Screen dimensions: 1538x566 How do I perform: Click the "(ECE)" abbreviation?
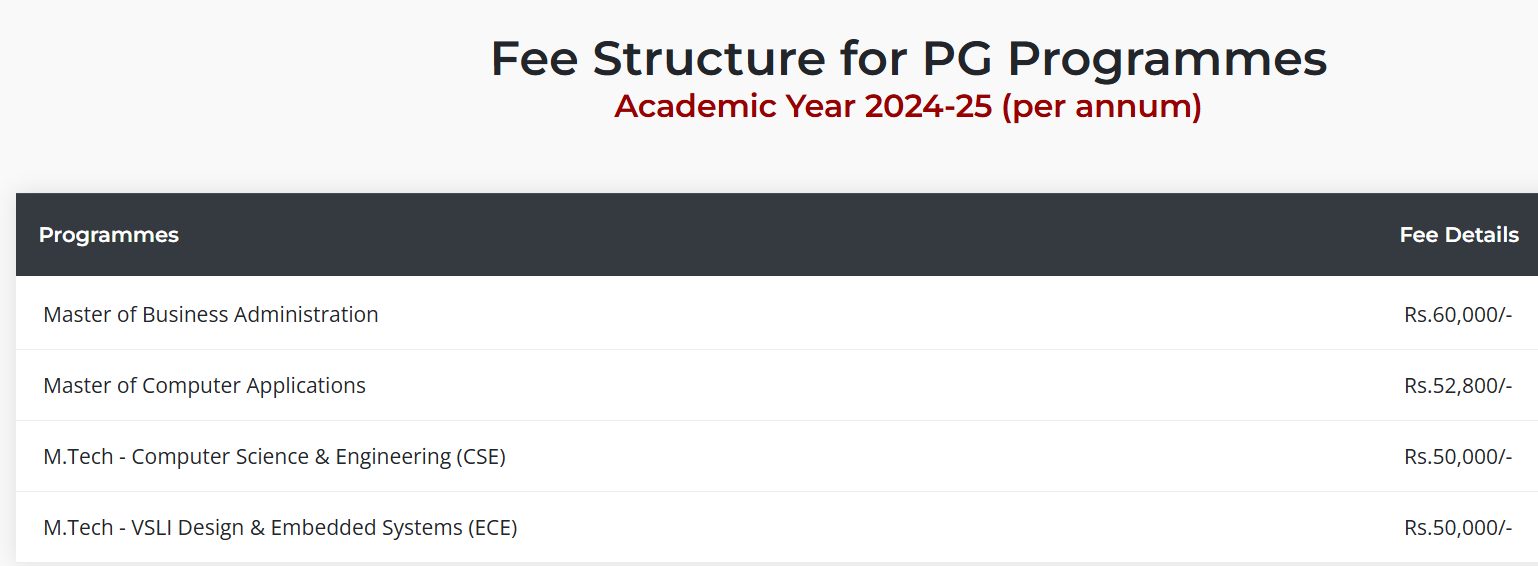pos(492,528)
